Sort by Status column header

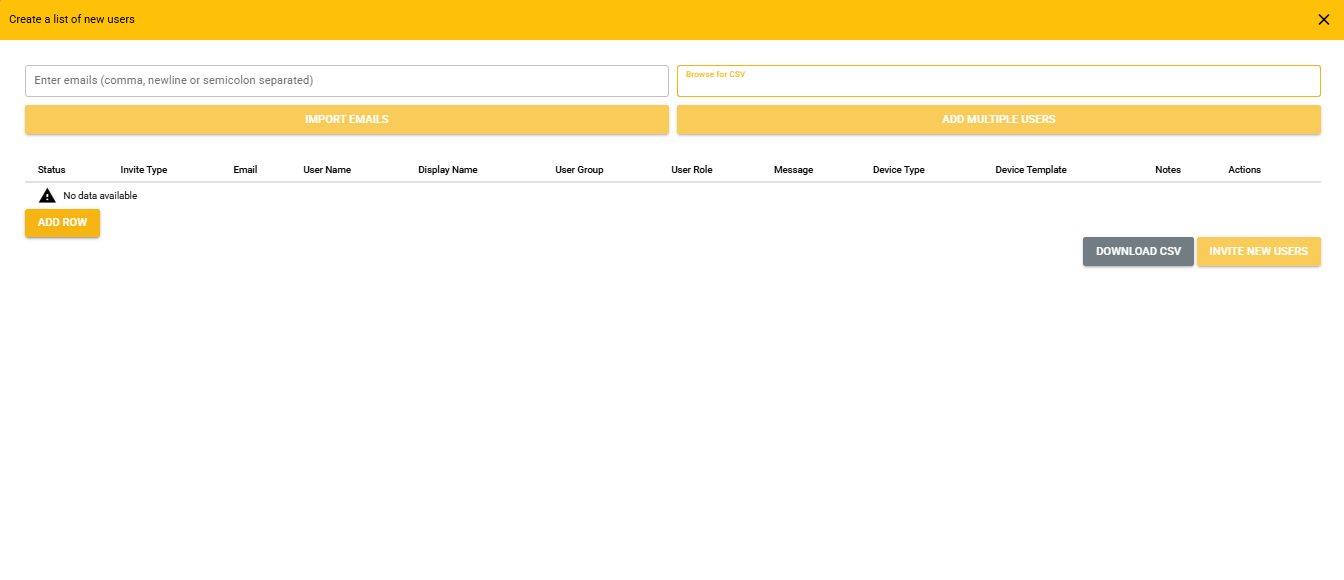pos(52,170)
